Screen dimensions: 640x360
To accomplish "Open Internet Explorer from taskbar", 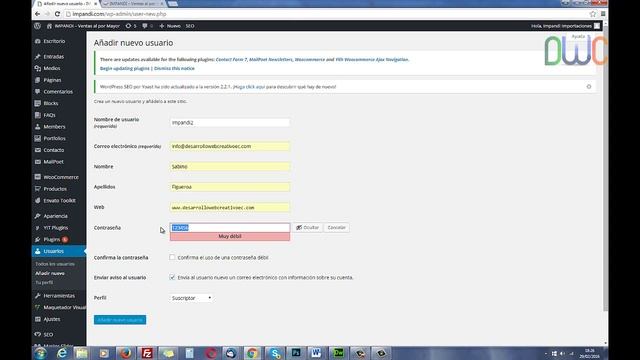I will tap(62, 353).
